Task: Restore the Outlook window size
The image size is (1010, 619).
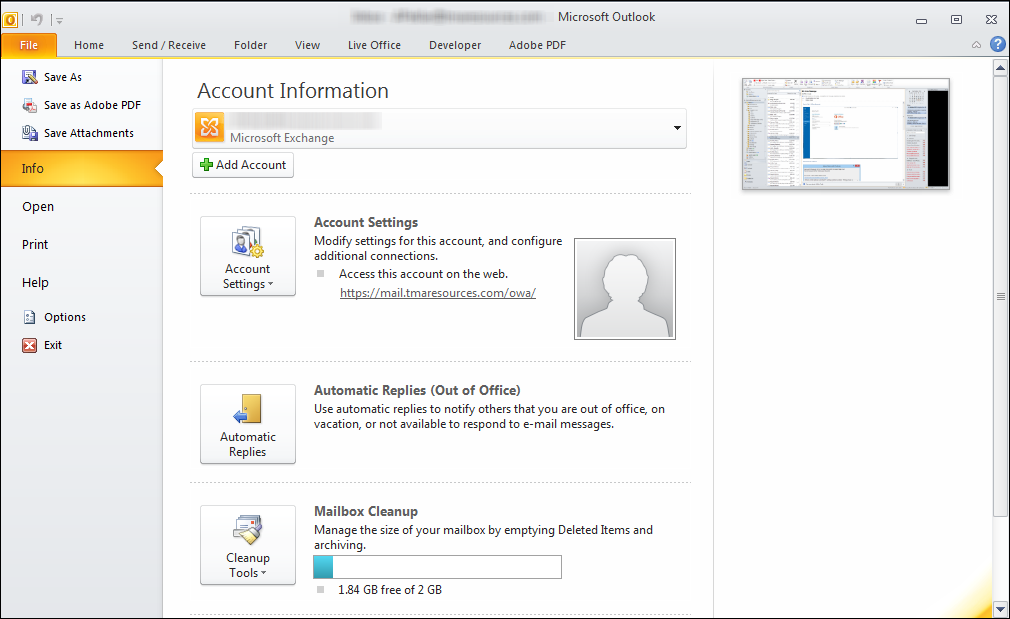Action: coord(957,20)
